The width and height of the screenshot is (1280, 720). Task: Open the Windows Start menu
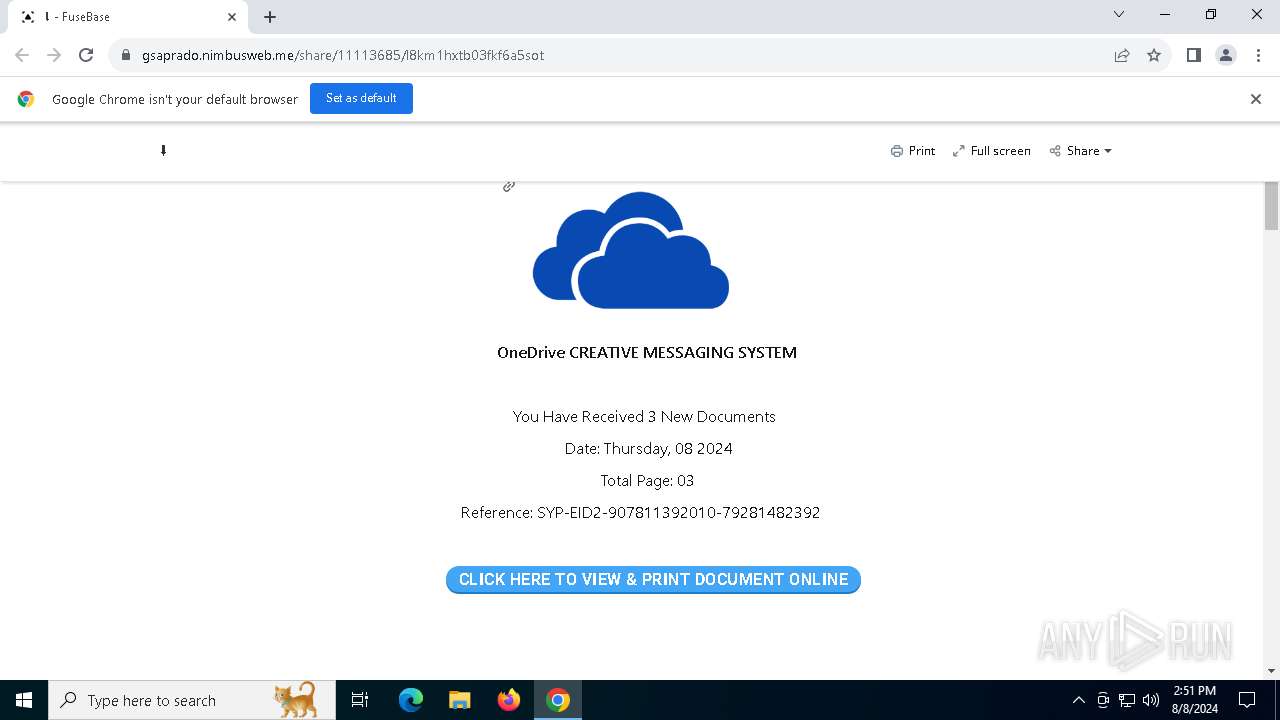24,700
